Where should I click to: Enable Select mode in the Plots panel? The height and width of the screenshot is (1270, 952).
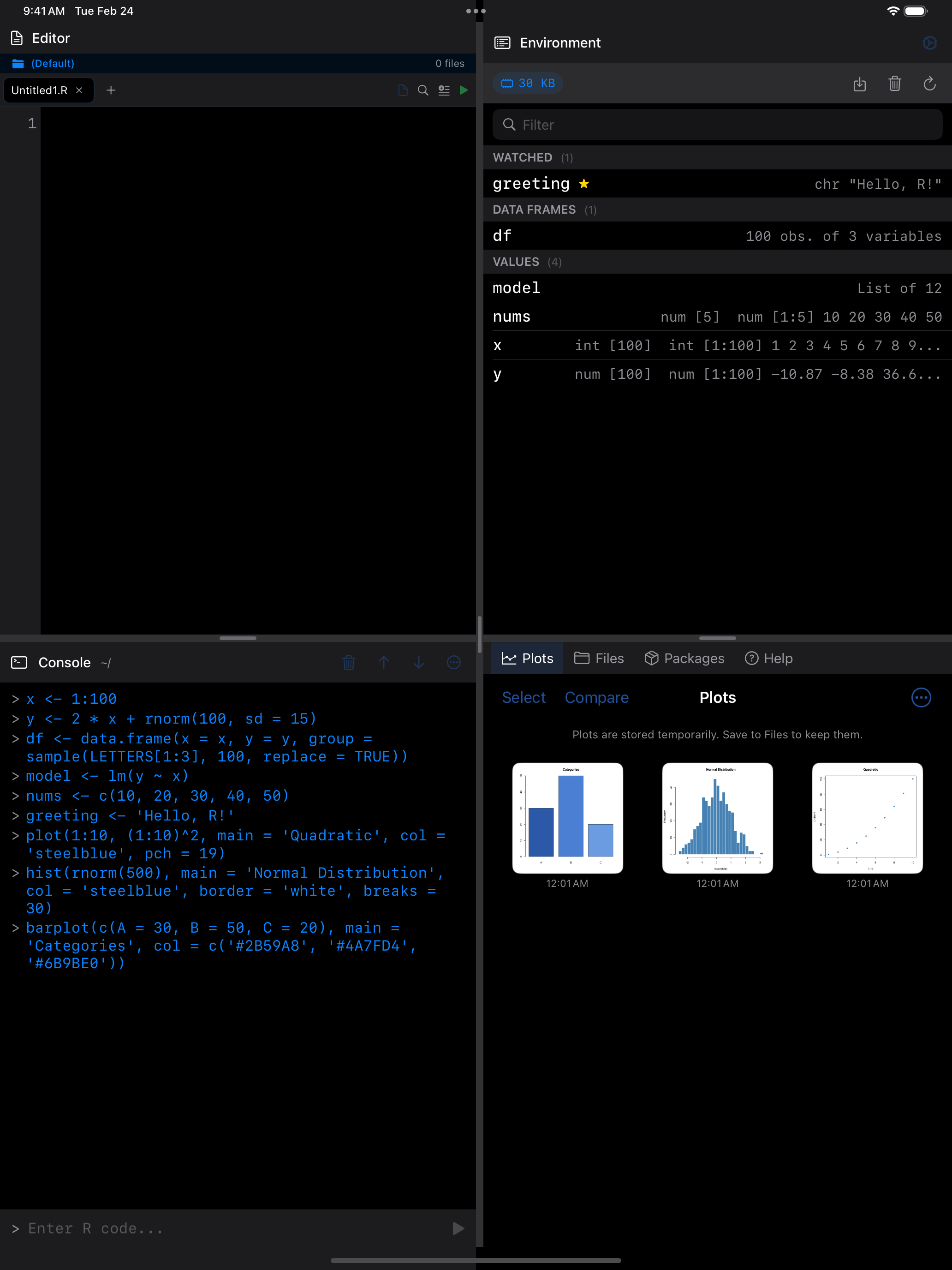[523, 697]
